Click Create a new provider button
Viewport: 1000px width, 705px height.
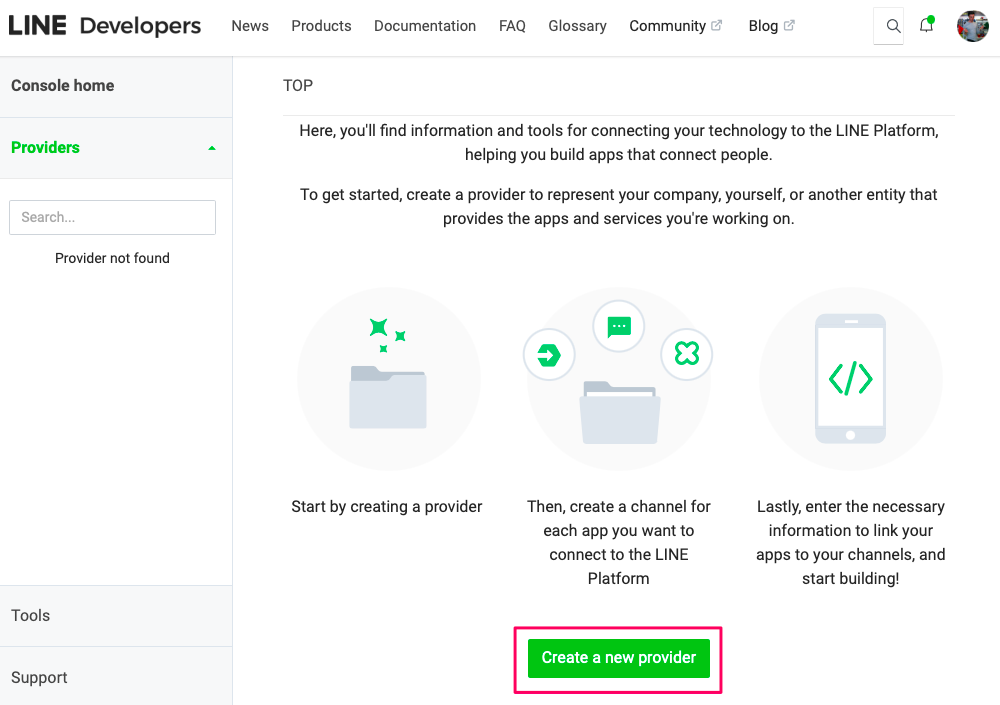coord(619,658)
